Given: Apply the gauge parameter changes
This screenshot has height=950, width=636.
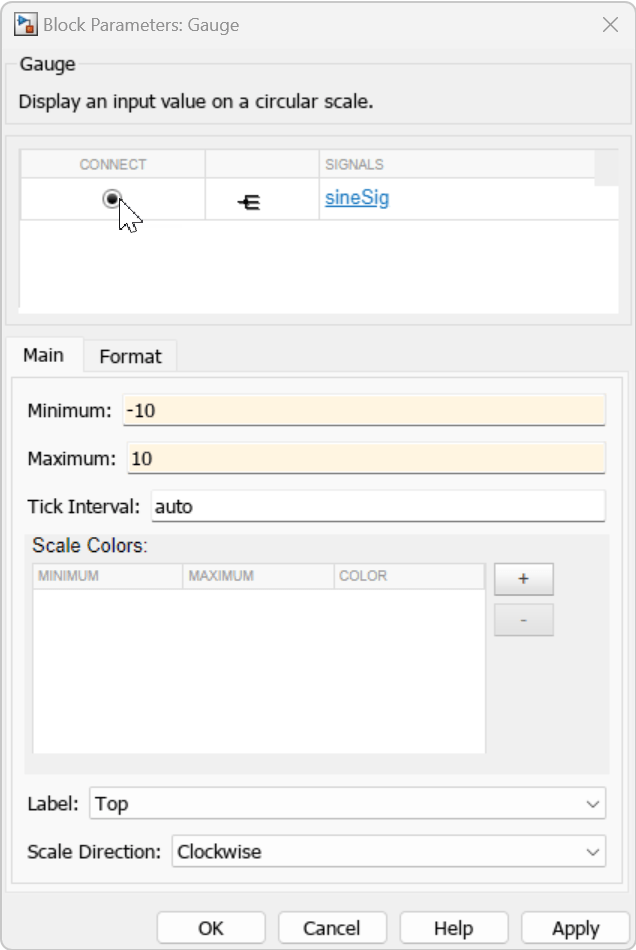Looking at the screenshot, I should 575,927.
